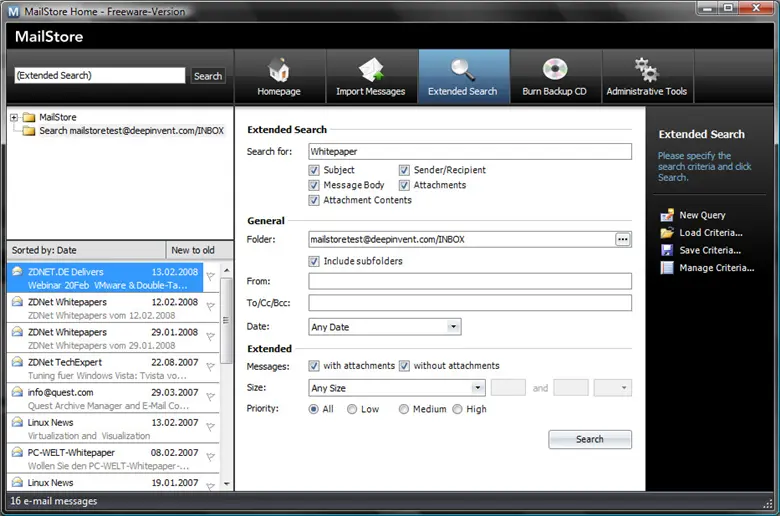Click the message list scrollbar thumb
780x516 pixels.
coord(226,320)
